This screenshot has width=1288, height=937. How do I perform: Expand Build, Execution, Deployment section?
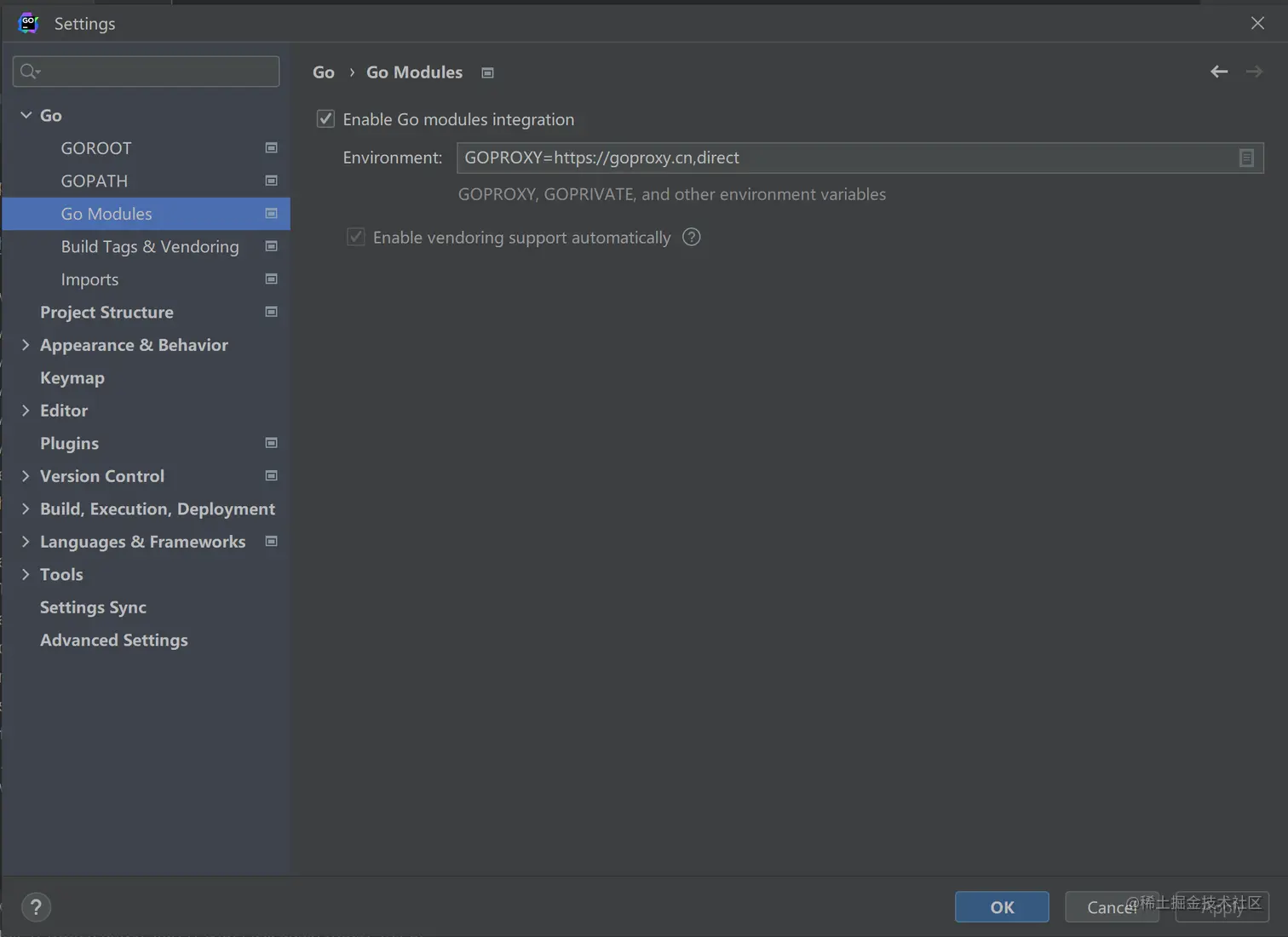[26, 509]
